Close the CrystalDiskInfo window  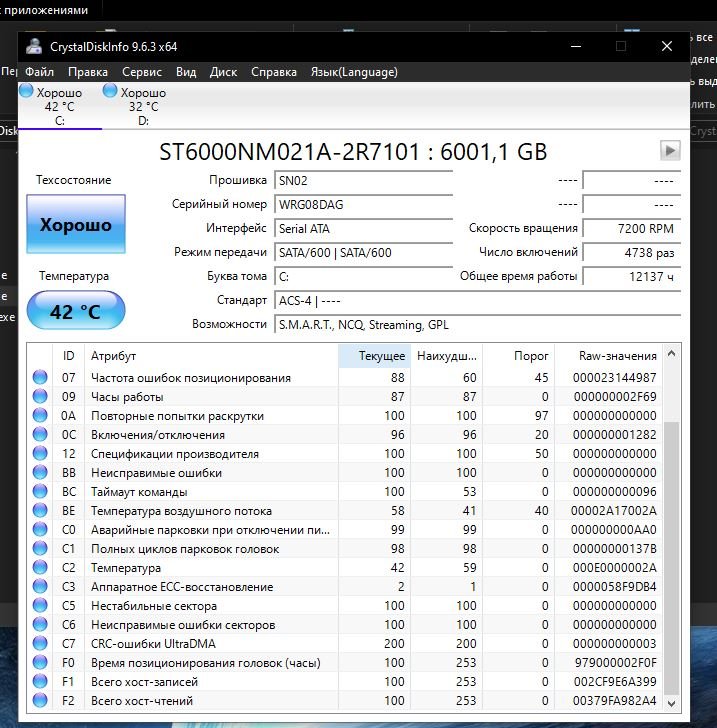point(666,46)
